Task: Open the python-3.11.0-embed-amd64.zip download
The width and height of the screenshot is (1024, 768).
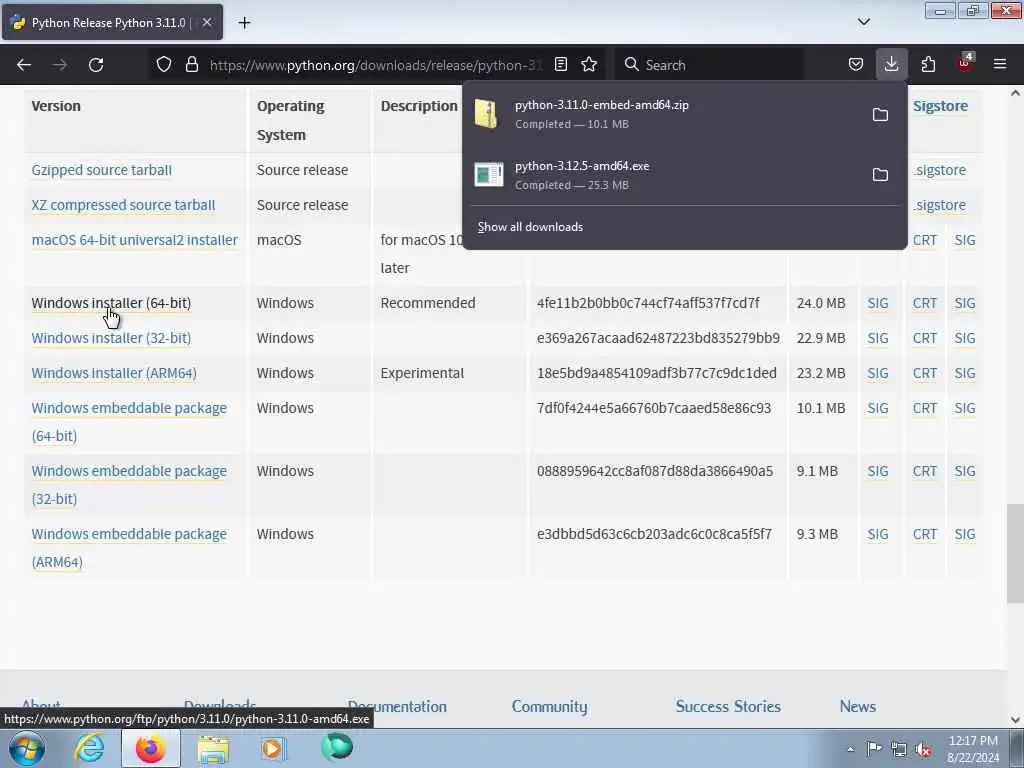Action: click(x=664, y=114)
